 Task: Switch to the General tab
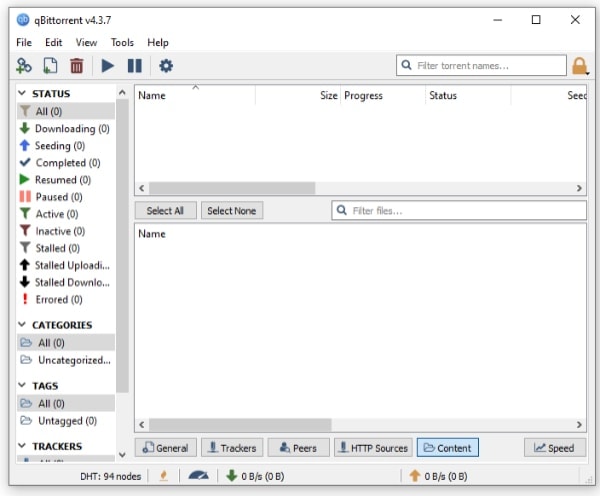coord(166,448)
